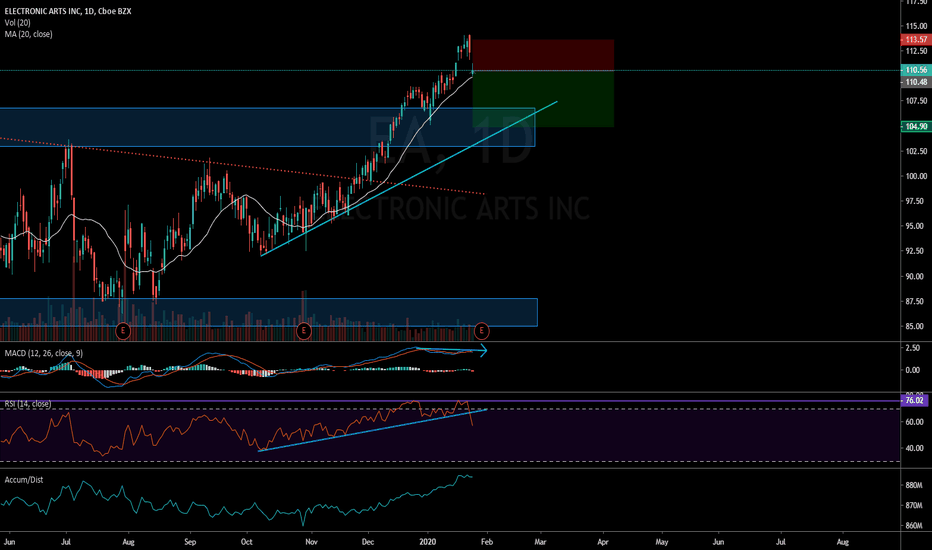
Task: Click the Apr label on the time axis
Action: 603,542
